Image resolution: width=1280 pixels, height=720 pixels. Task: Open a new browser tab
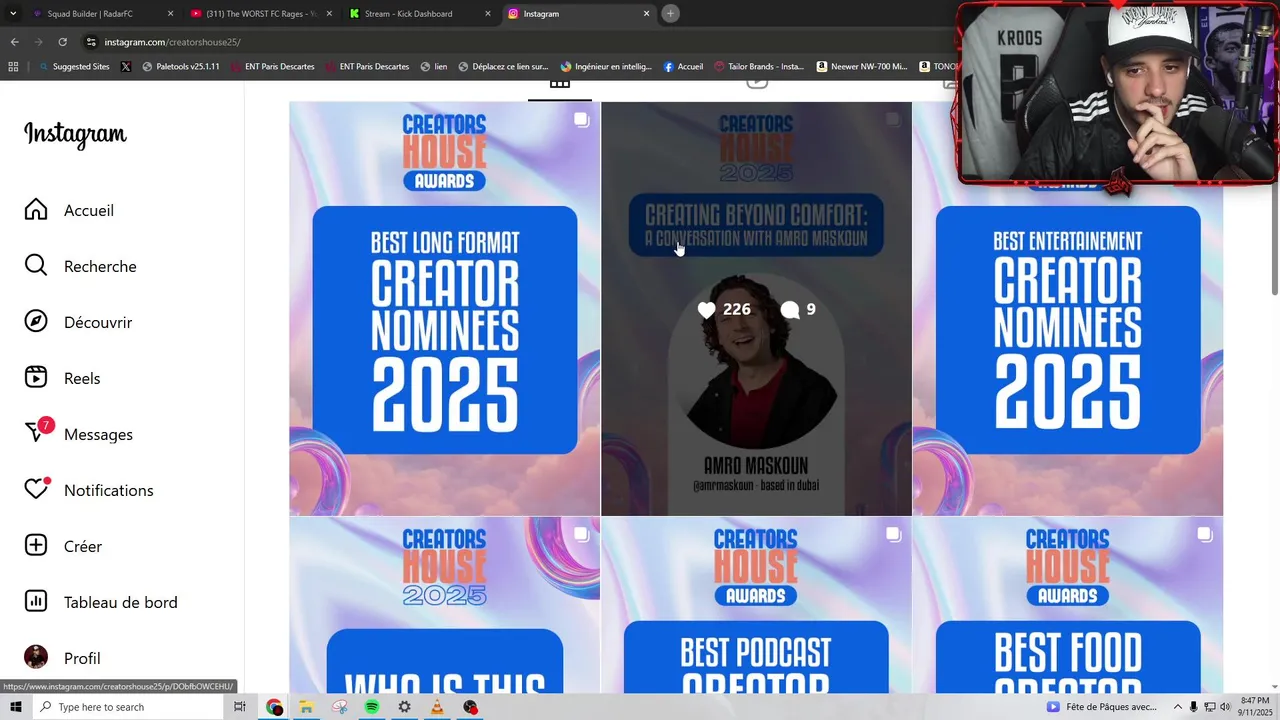[671, 13]
